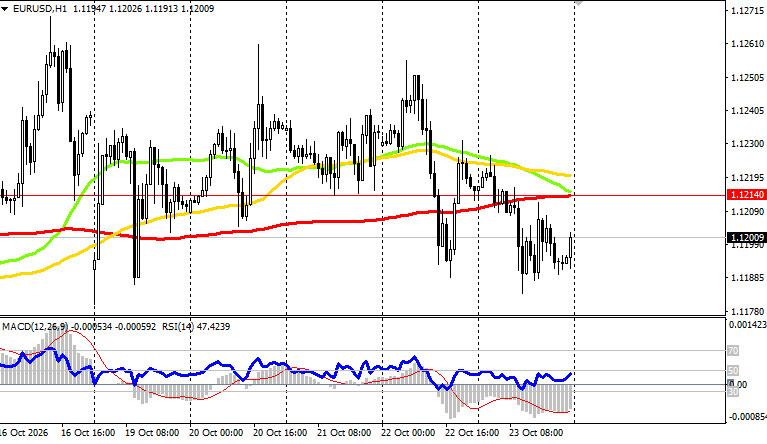This screenshot has height=444, width=767.
Task: Click the MACD(12,26,9) indicator label
Action: (x=35, y=326)
